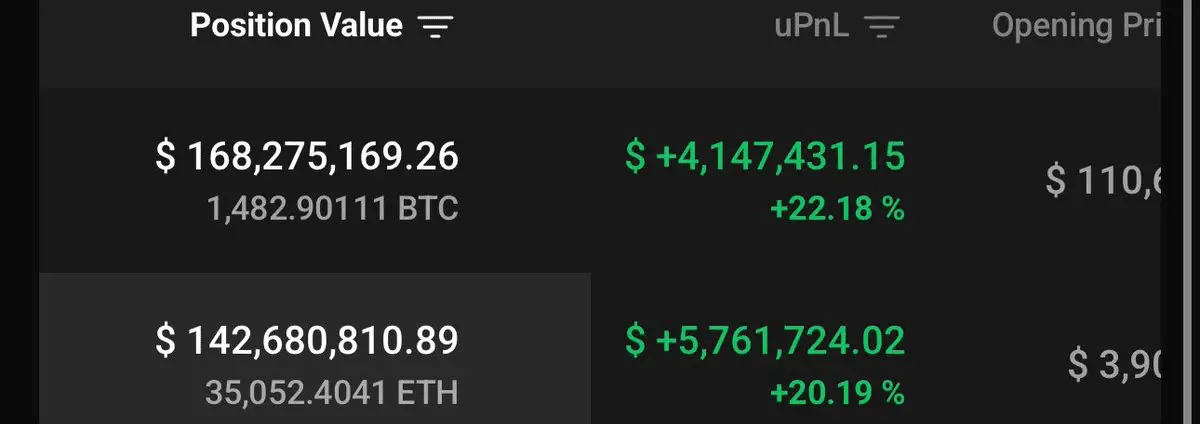Click the +20.19 % profit percentage
1200x424 pixels.
(836, 393)
